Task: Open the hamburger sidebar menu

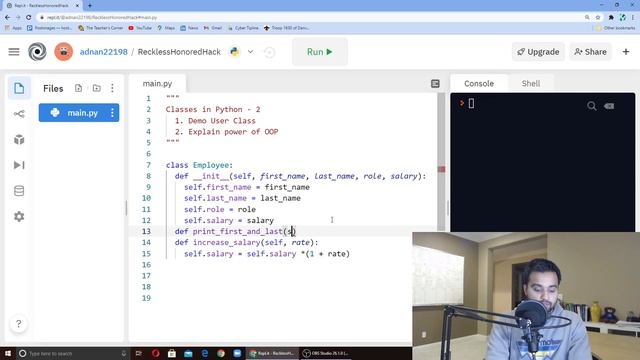Action: [x=14, y=52]
